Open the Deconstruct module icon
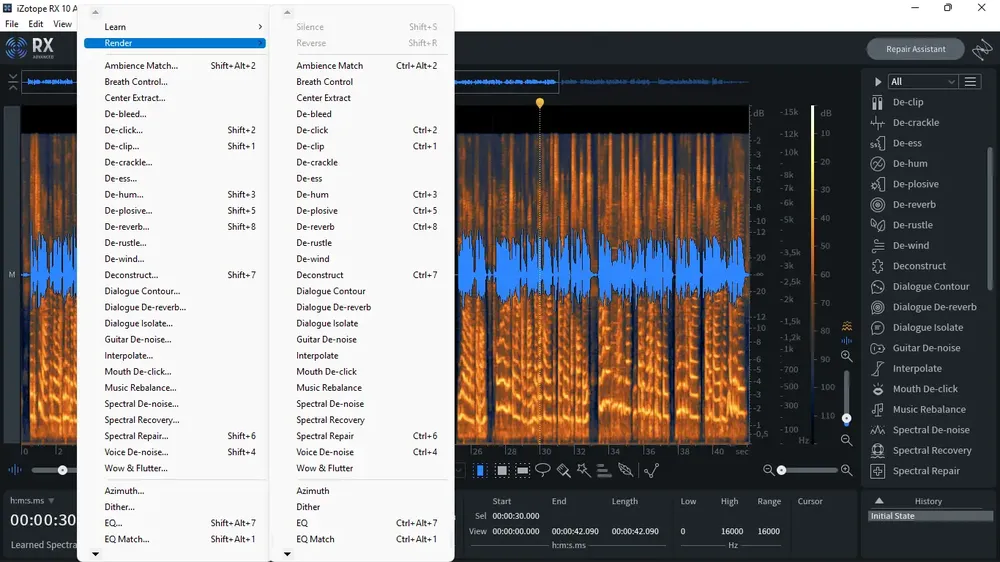This screenshot has width=1000, height=562. tap(878, 266)
